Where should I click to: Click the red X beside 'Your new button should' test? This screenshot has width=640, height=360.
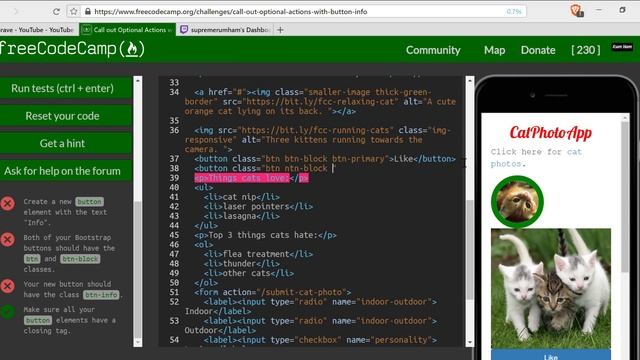tap(7, 286)
